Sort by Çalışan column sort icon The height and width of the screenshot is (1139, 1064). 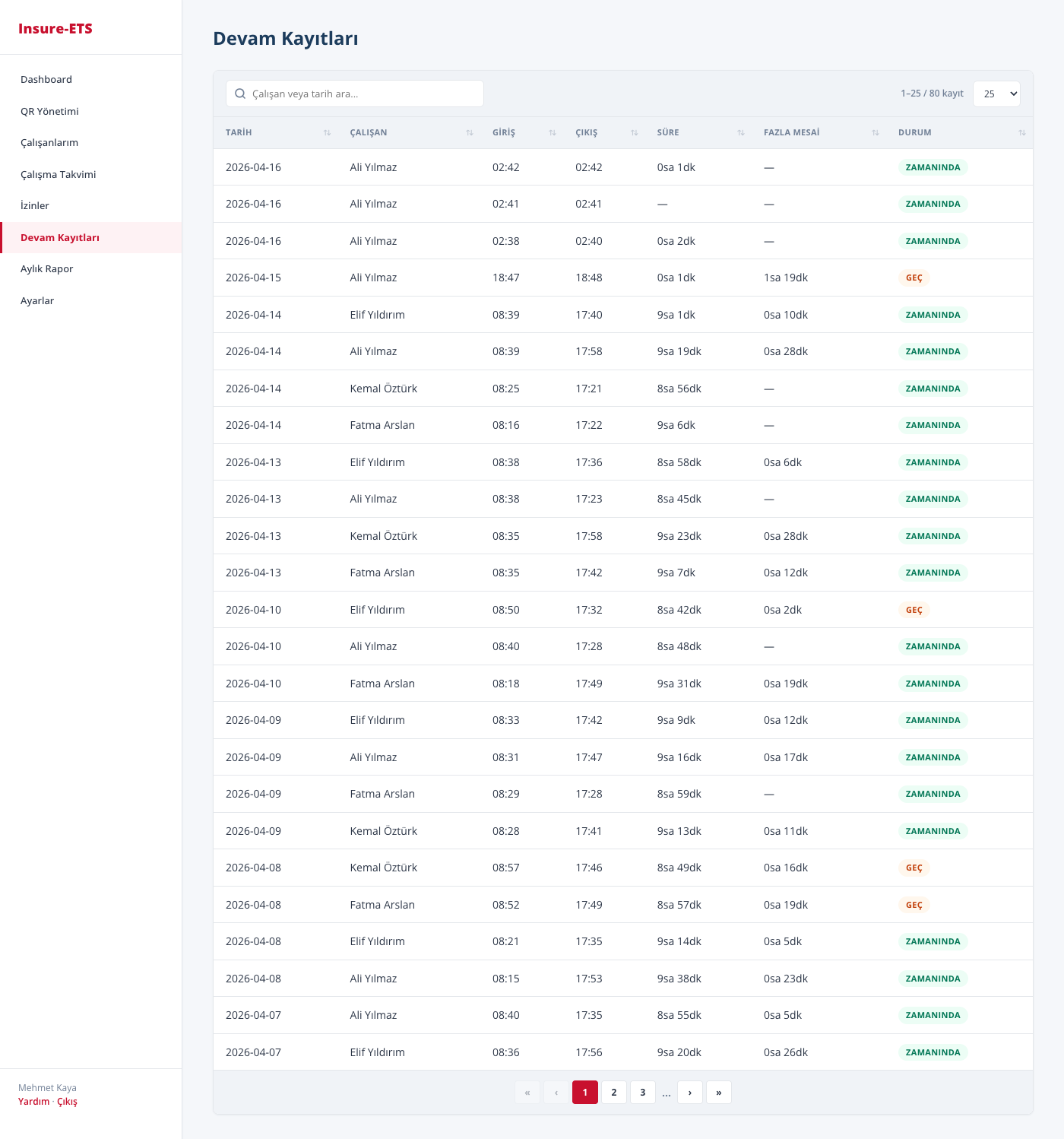470,133
